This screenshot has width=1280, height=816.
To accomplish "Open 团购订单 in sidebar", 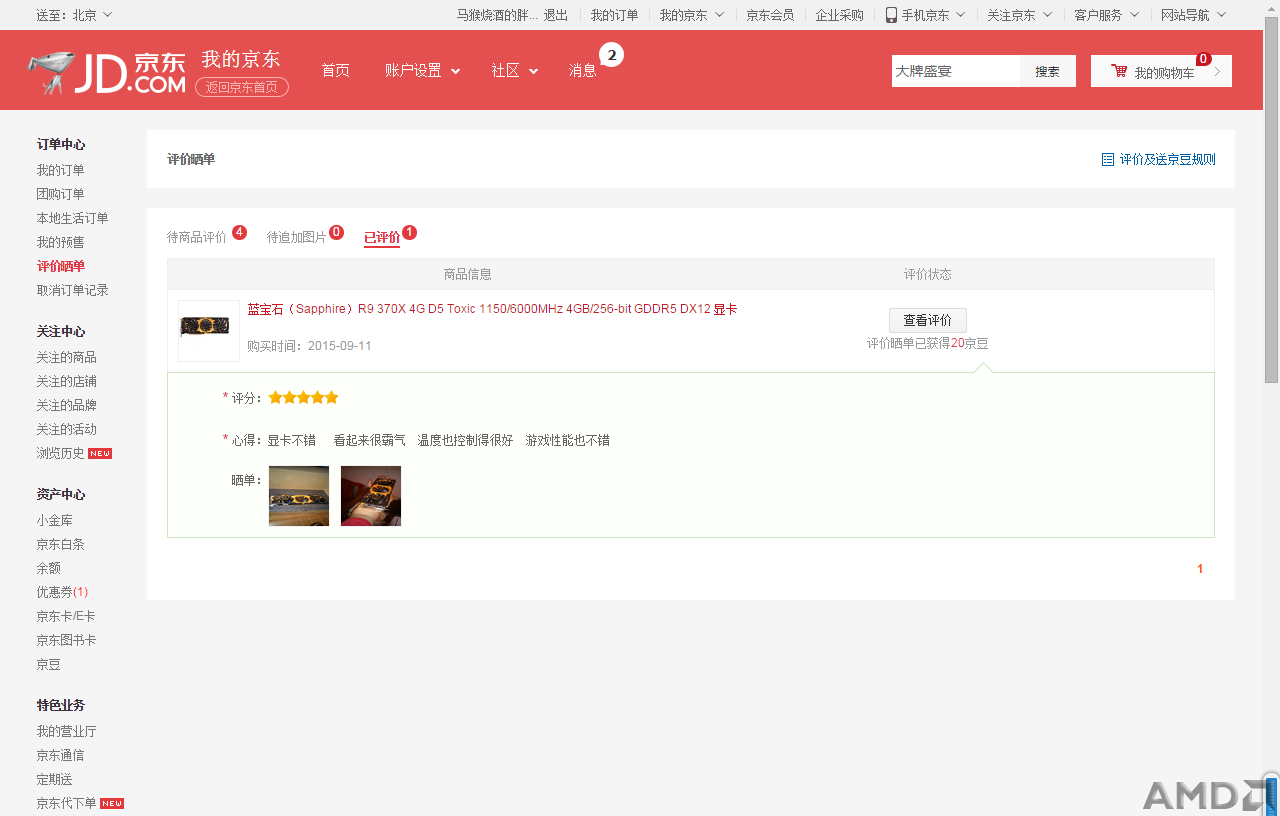I will tap(61, 194).
